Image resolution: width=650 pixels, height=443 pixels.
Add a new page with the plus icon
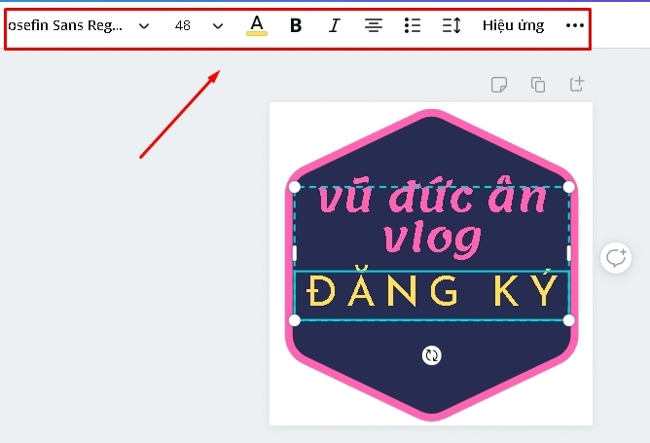coord(577,85)
